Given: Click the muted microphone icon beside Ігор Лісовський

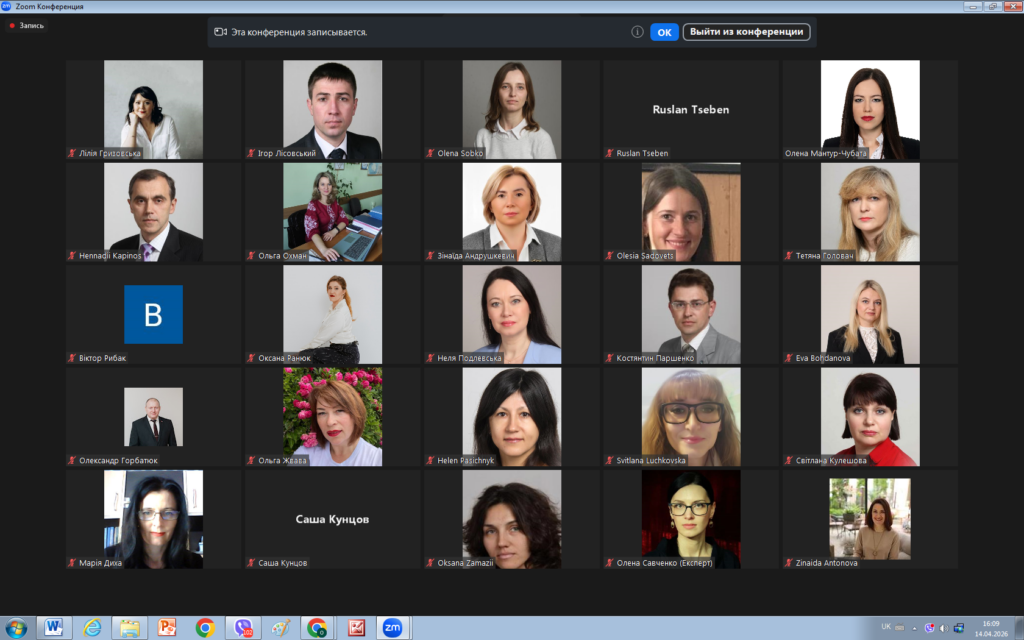Looking at the screenshot, I should pyautogui.click(x=251, y=153).
